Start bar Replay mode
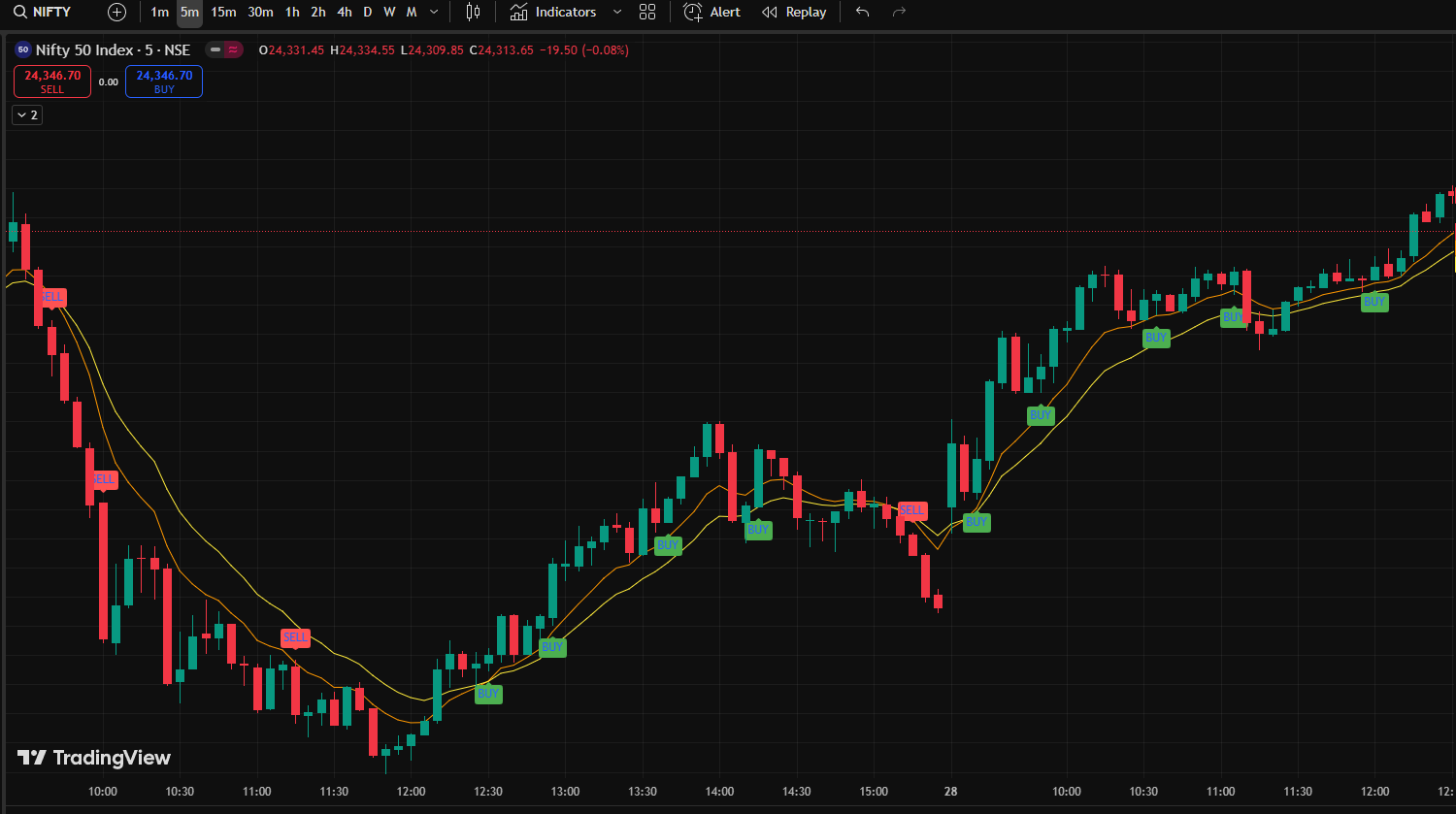The height and width of the screenshot is (814, 1456). pos(794,12)
